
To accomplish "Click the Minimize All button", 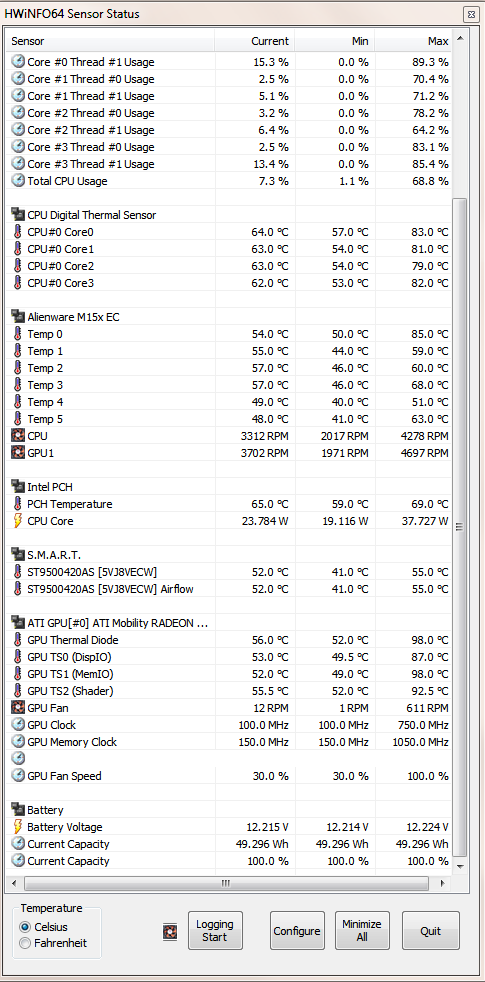I will coord(362,931).
